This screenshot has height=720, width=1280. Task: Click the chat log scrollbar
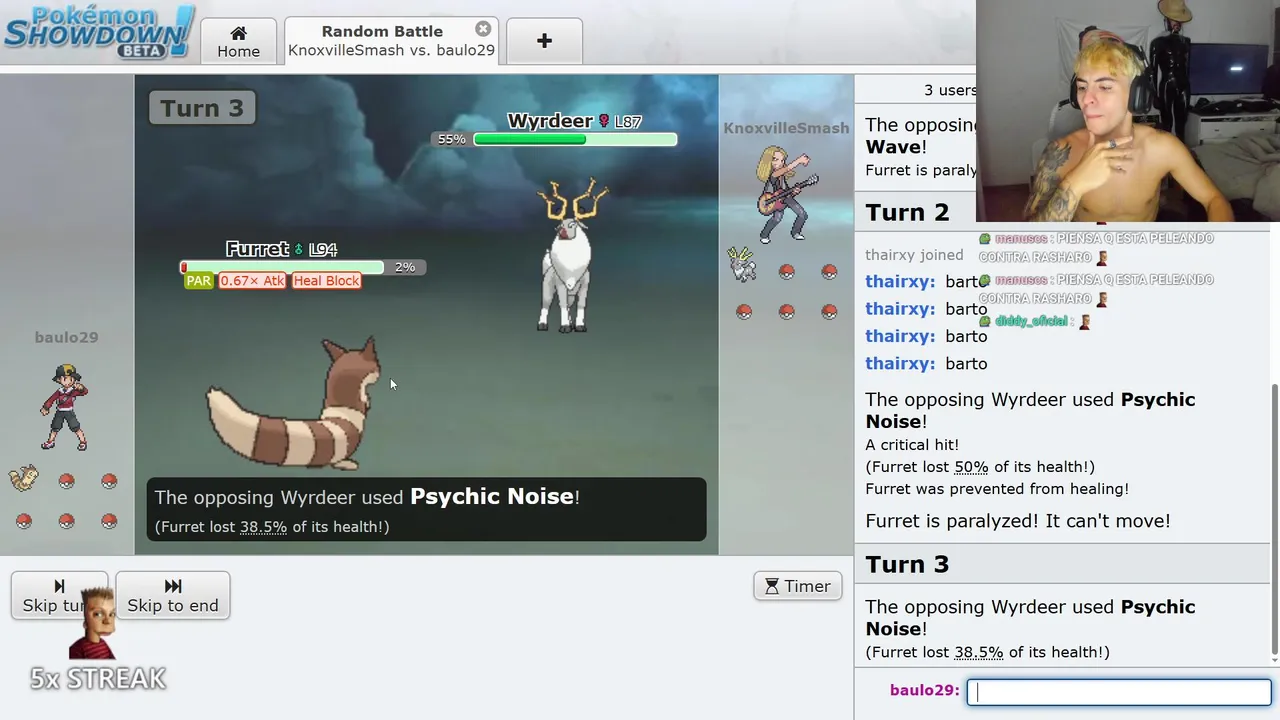pyautogui.click(x=1274, y=520)
